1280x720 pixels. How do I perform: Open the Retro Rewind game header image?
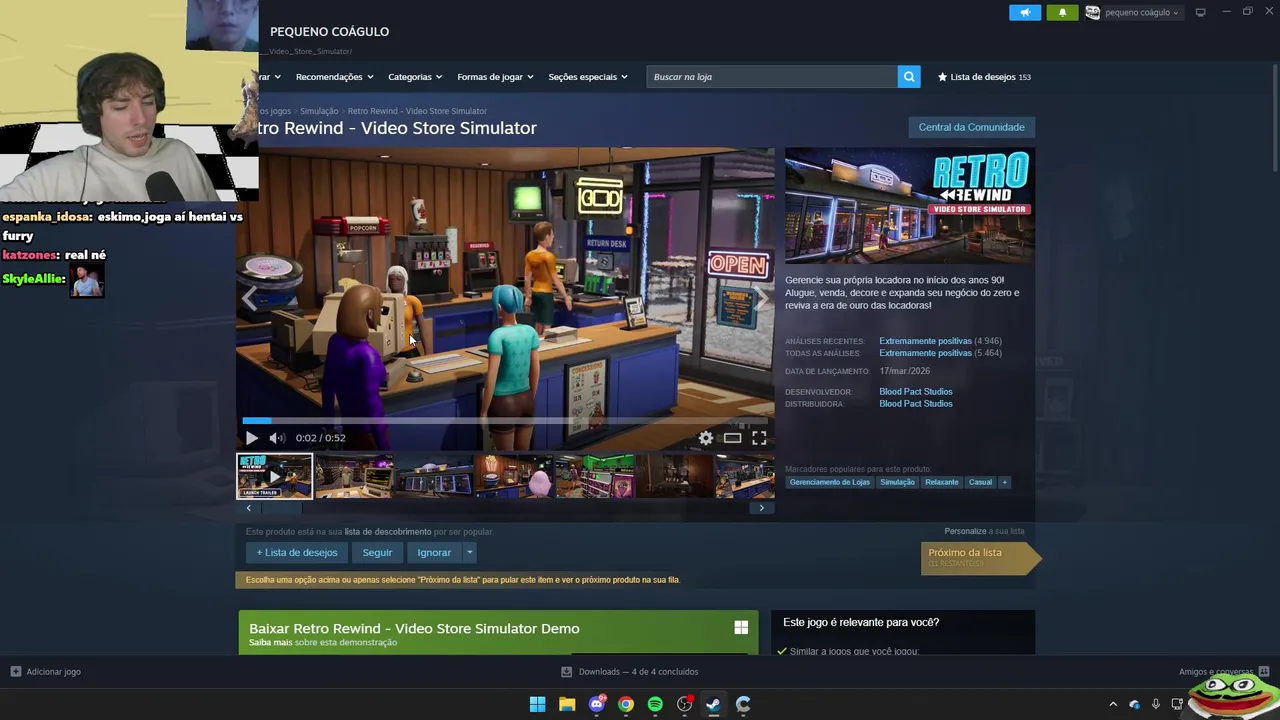[x=910, y=206]
